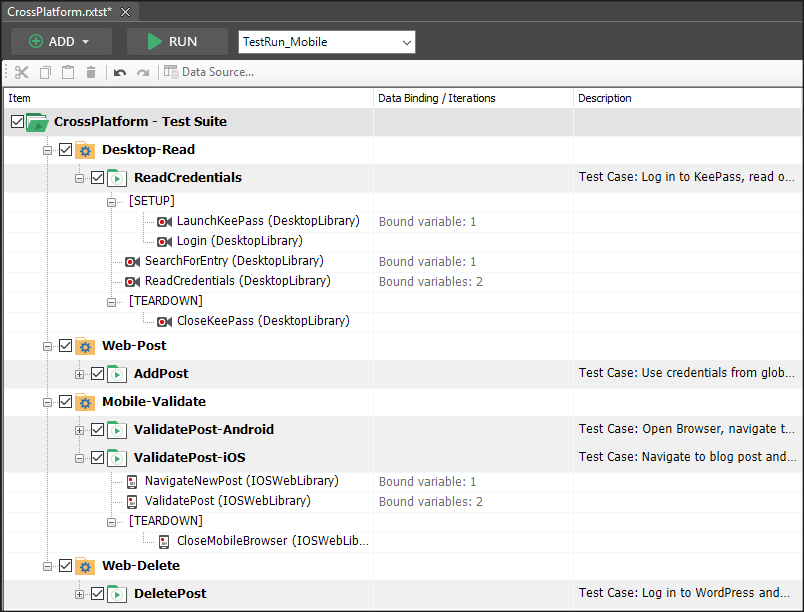Click the Description column header
Screen dimensions: 804x612
tap(687, 98)
